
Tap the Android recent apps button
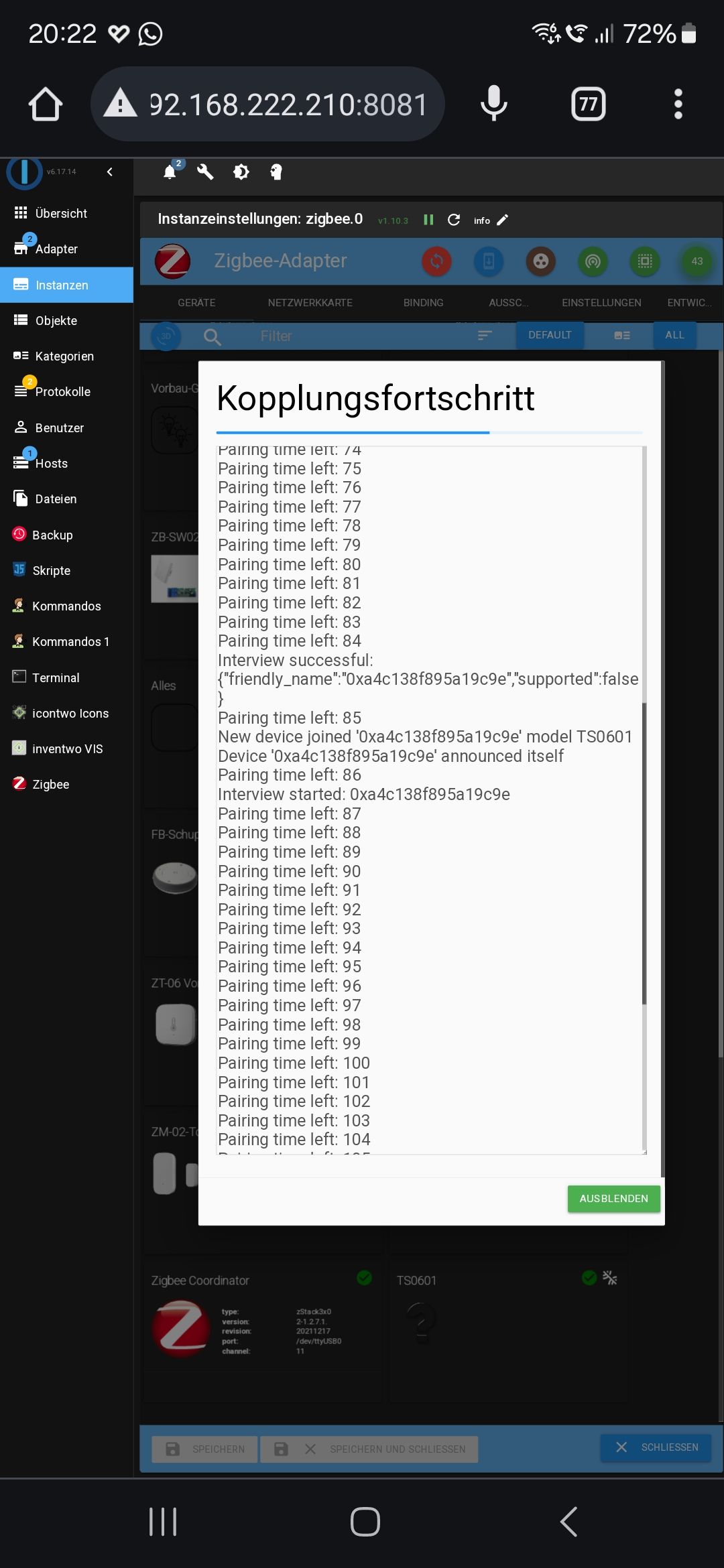click(163, 1522)
